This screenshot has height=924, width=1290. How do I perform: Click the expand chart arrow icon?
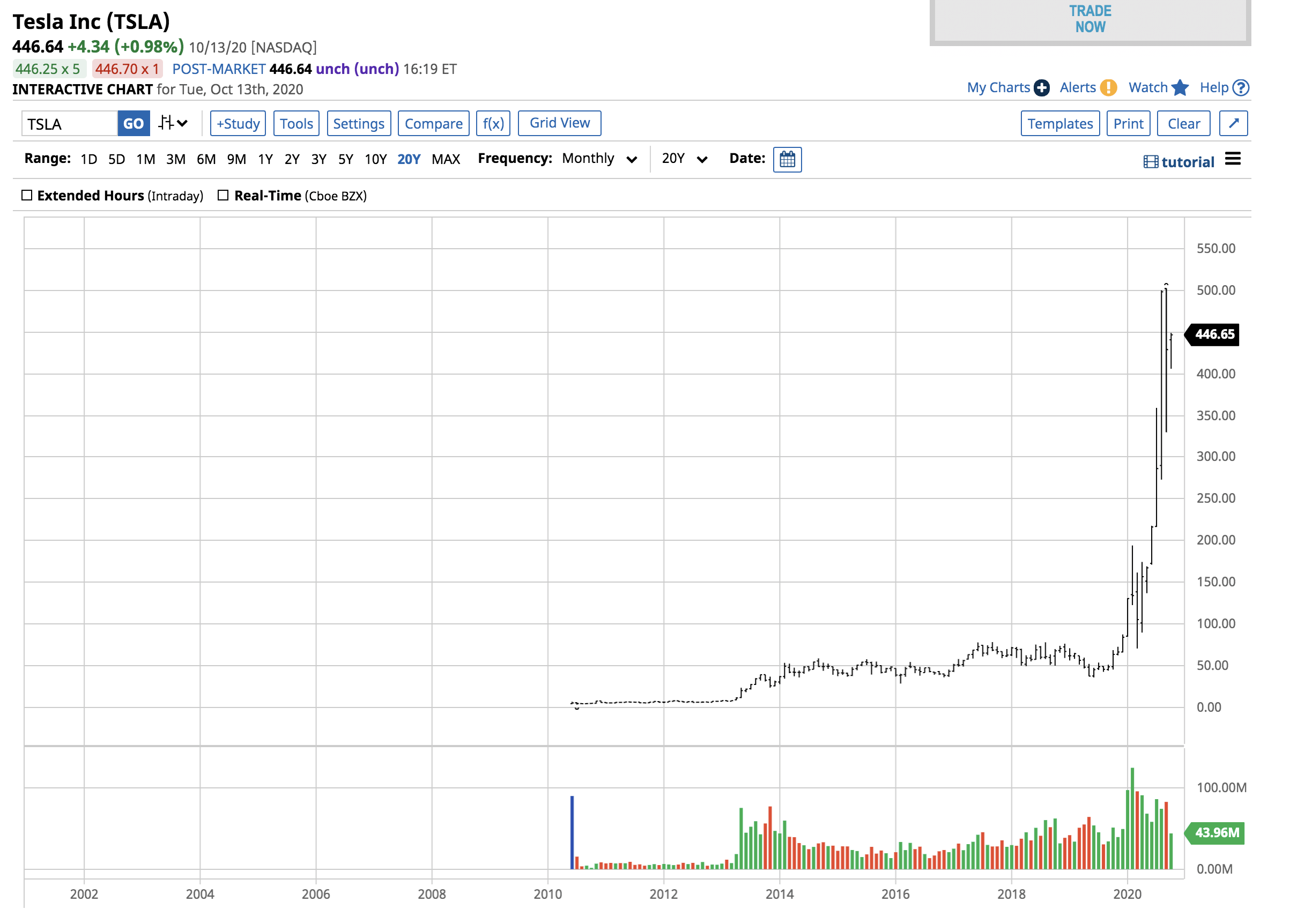(x=1233, y=123)
